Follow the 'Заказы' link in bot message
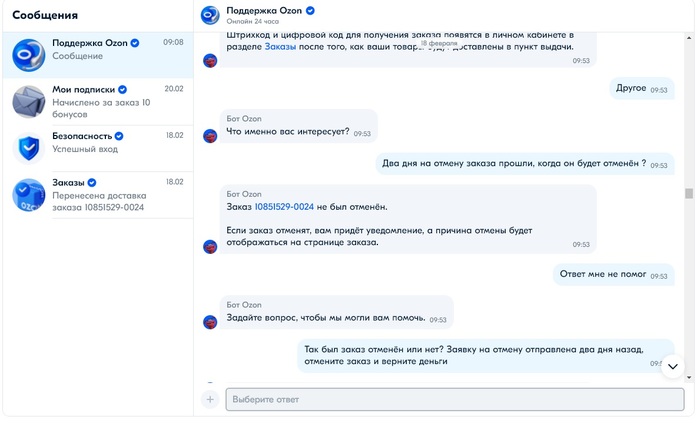 (x=280, y=46)
